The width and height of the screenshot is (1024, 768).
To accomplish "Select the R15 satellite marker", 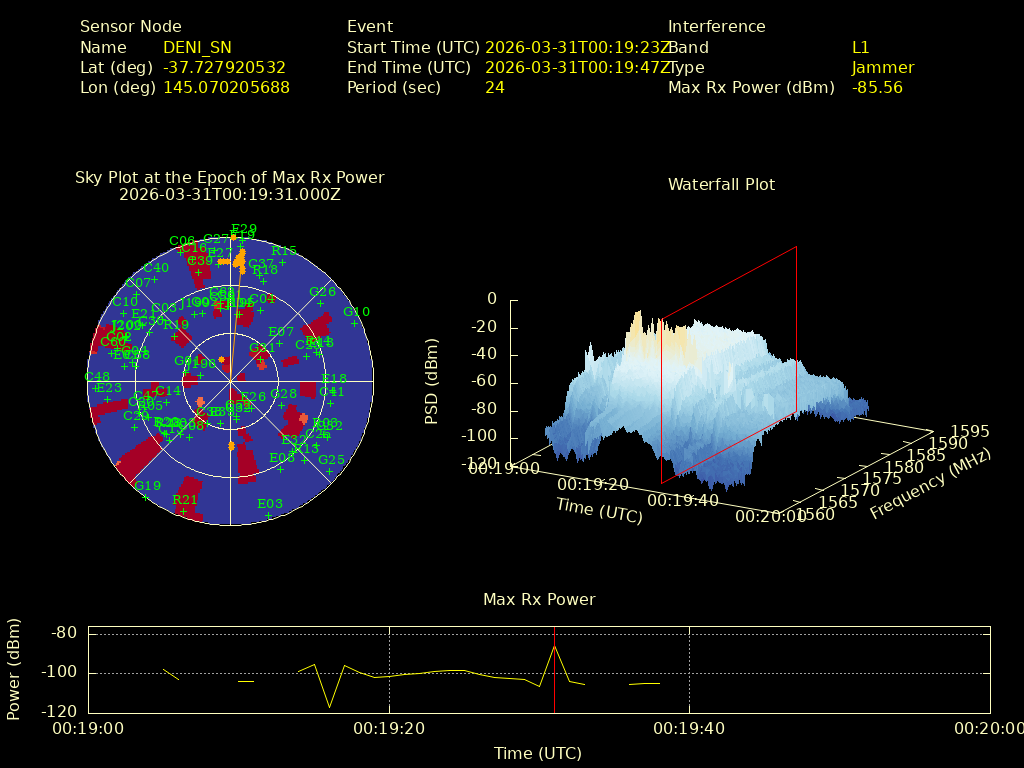I will tap(282, 262).
